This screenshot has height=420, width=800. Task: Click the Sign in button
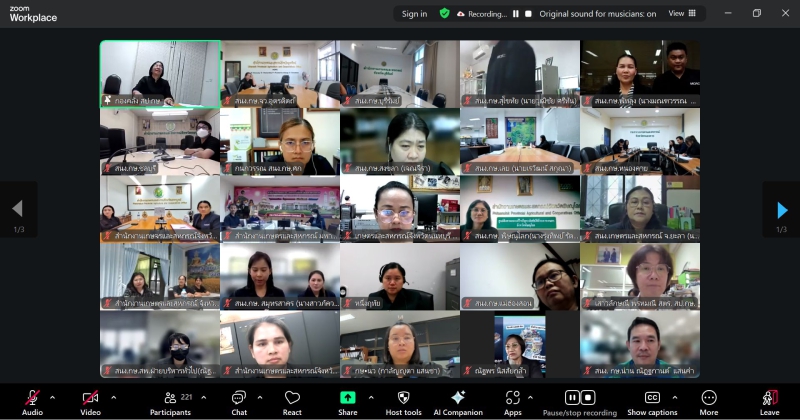pos(414,14)
